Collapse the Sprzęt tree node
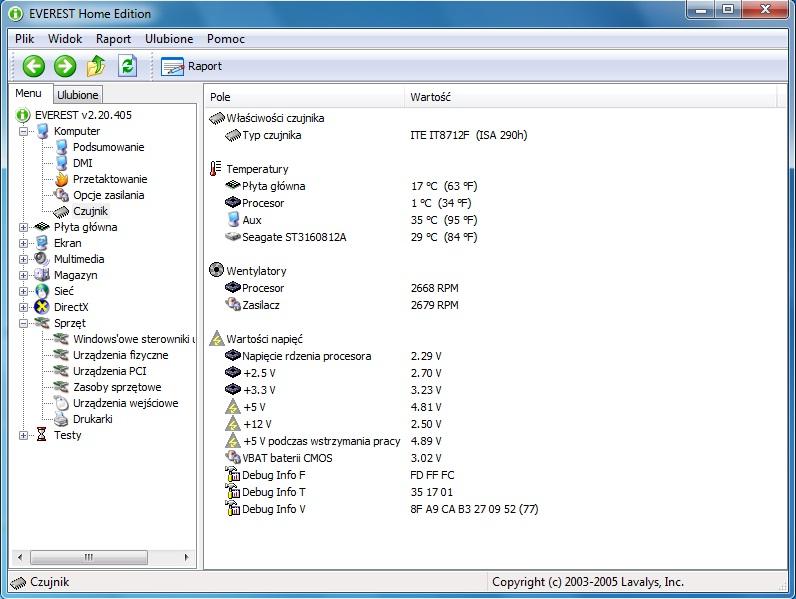The height and width of the screenshot is (599, 796). [23, 323]
